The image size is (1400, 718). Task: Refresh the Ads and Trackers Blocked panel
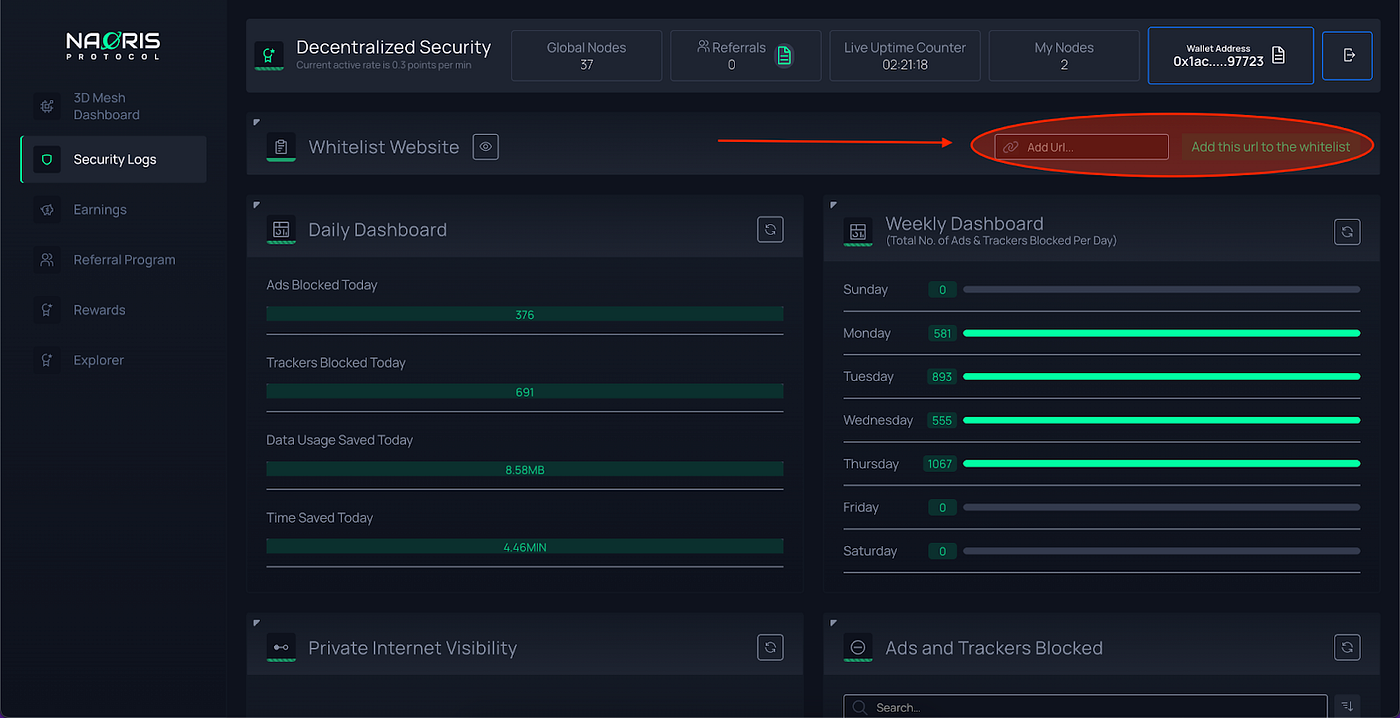(x=1347, y=648)
